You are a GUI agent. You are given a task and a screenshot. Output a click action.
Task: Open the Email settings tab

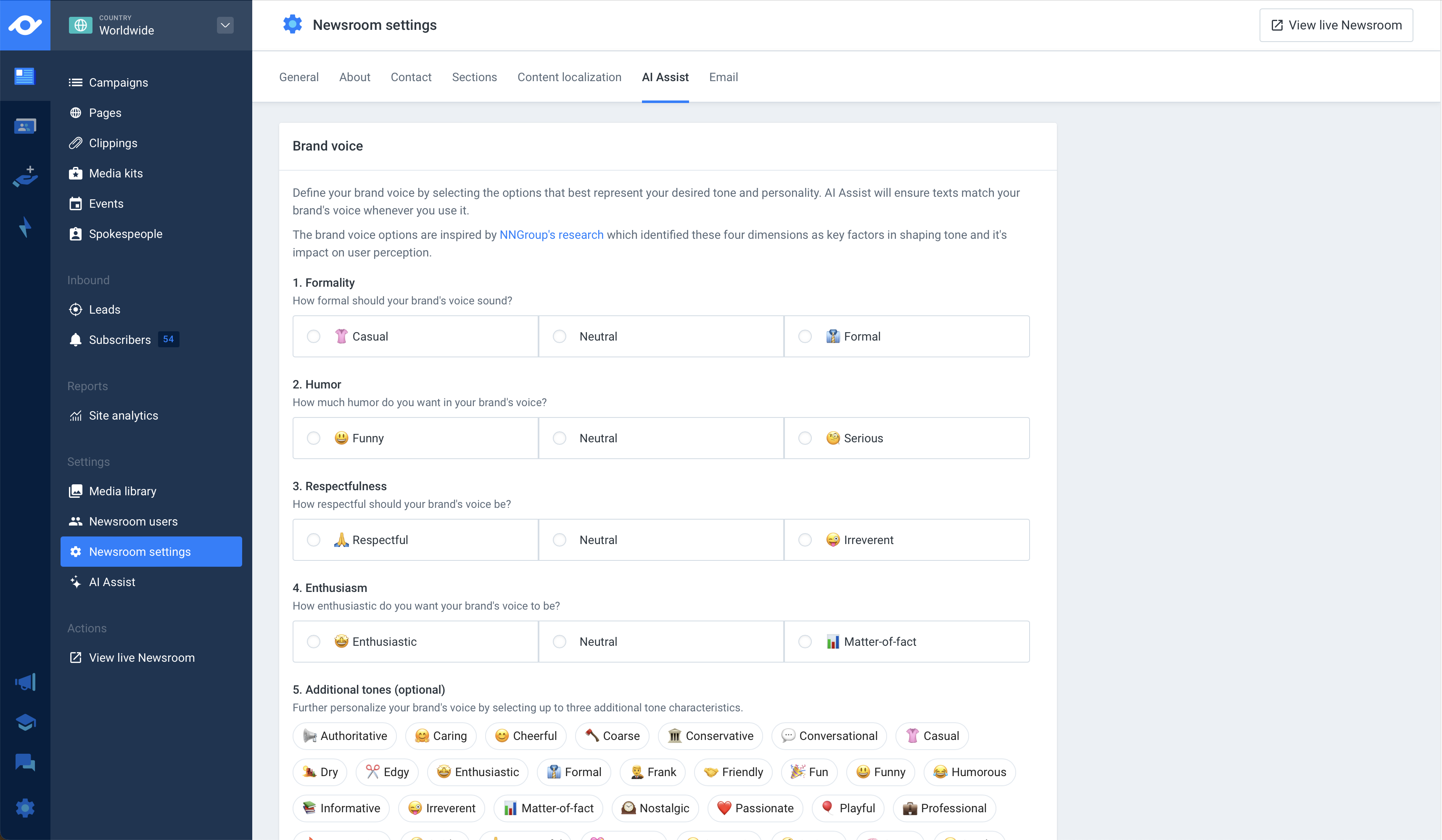(723, 77)
